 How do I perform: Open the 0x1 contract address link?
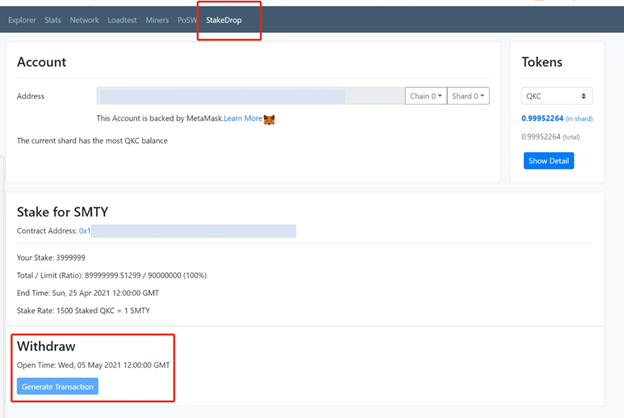point(85,231)
